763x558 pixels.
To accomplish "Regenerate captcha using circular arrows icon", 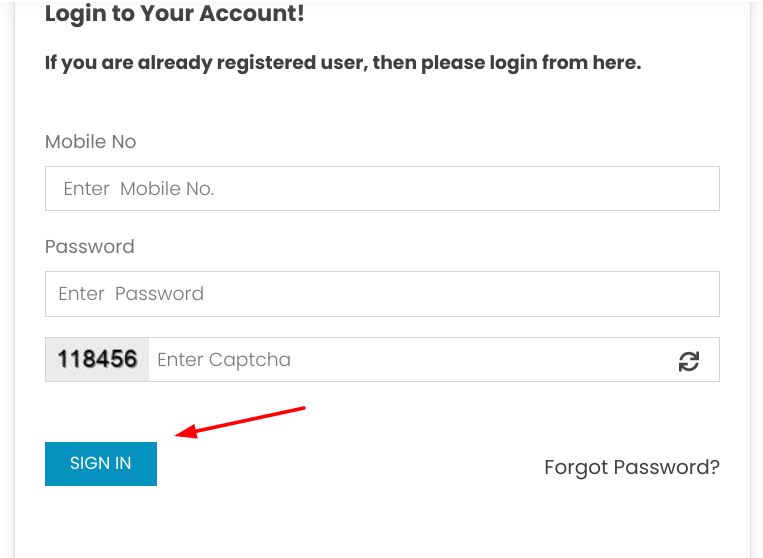I will tap(689, 361).
